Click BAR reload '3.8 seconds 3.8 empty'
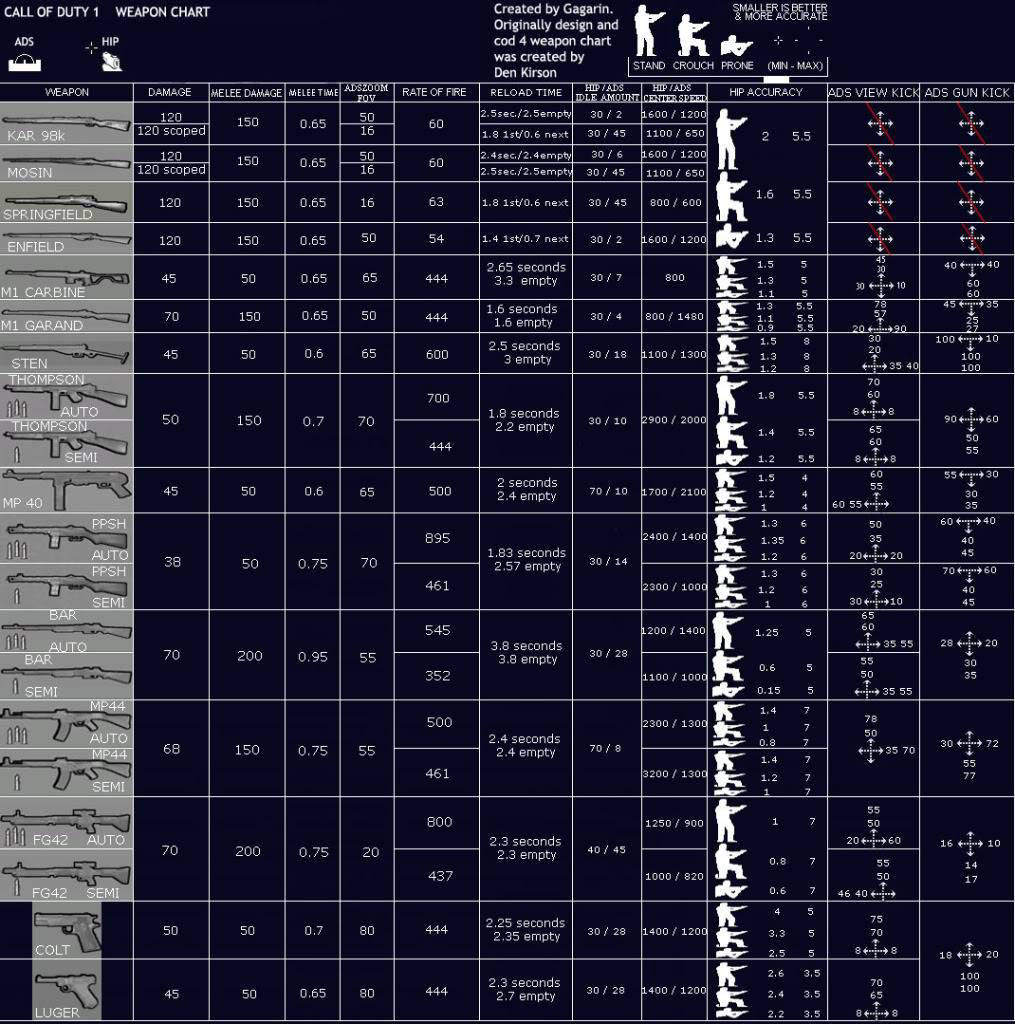Image resolution: width=1015 pixels, height=1024 pixels. point(526,652)
